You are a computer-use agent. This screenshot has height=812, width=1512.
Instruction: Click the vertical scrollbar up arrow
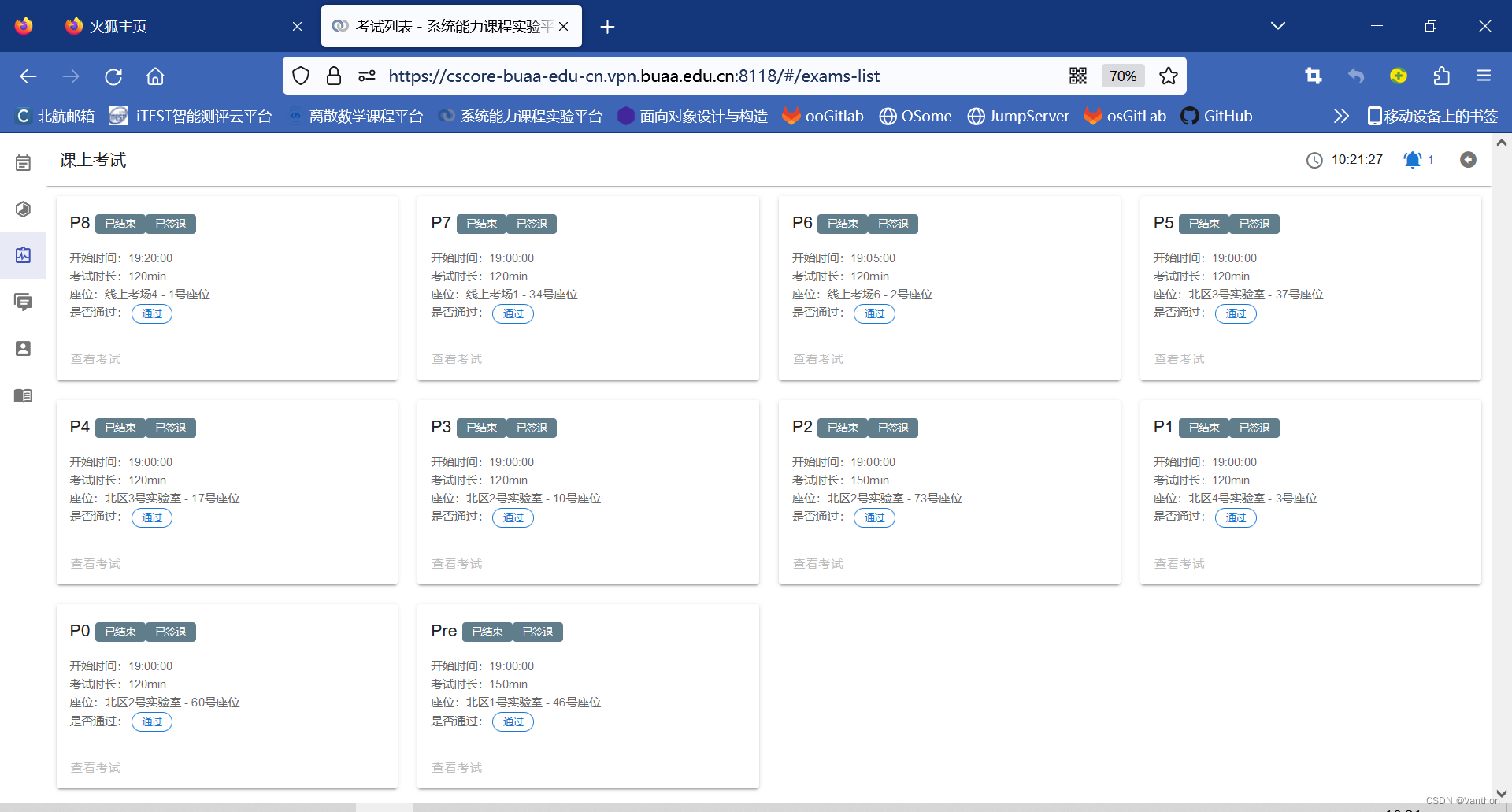pyautogui.click(x=1501, y=143)
